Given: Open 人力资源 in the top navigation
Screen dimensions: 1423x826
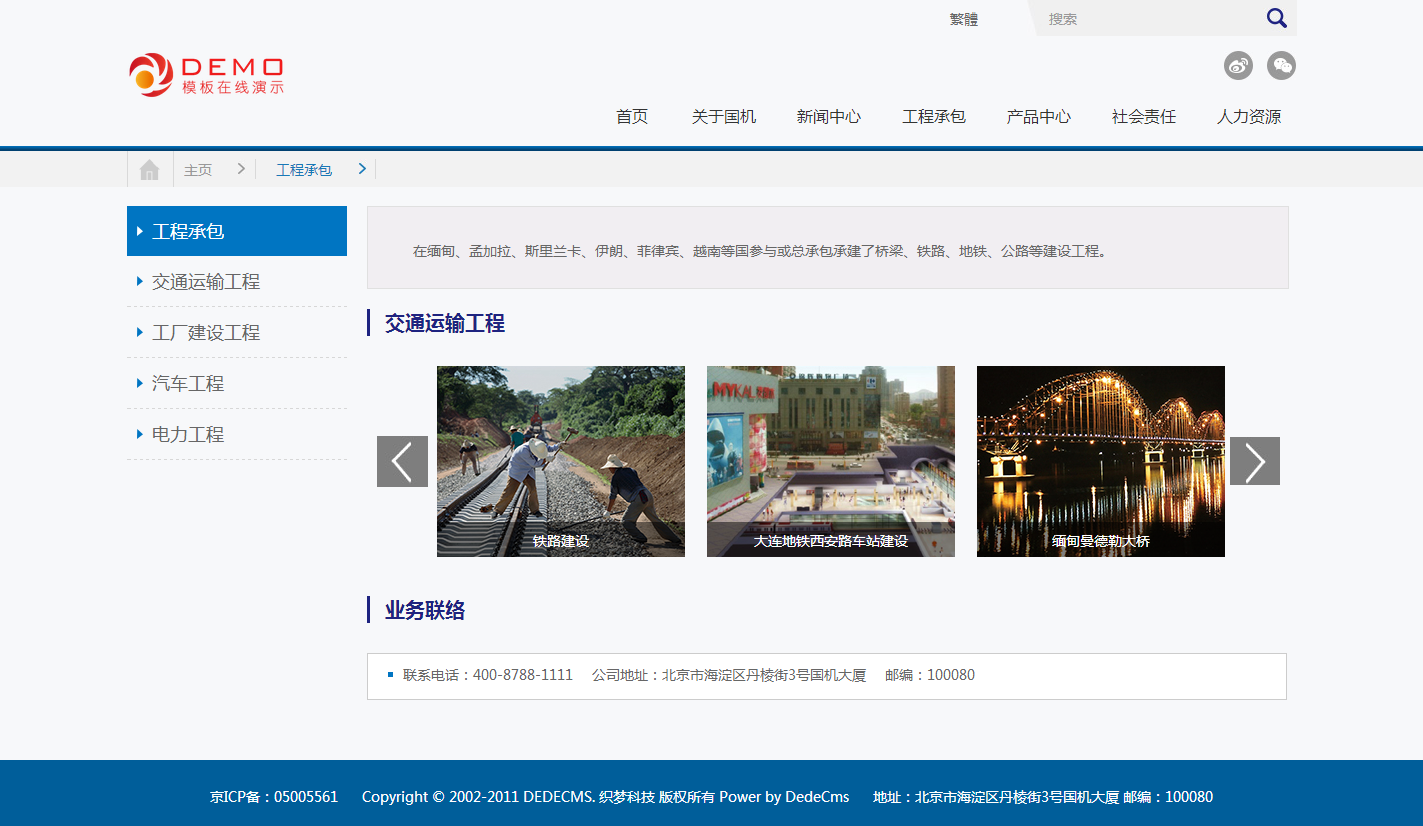Looking at the screenshot, I should (1248, 117).
